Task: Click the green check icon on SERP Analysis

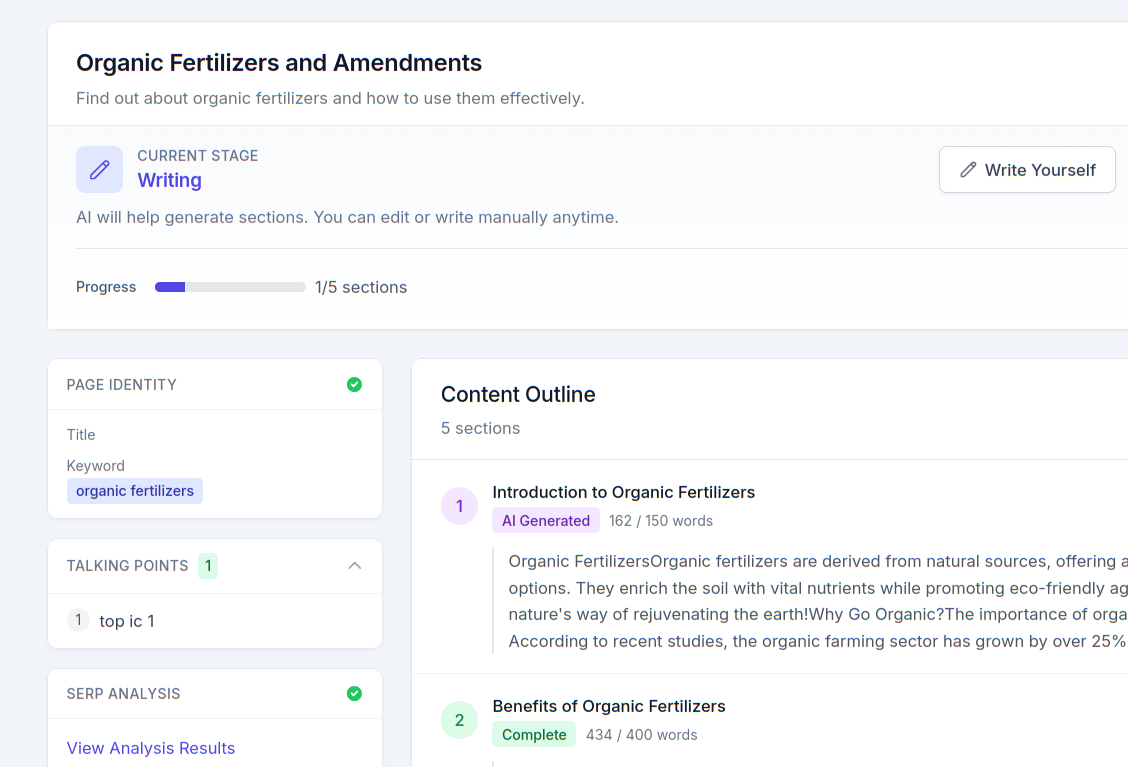Action: (354, 694)
